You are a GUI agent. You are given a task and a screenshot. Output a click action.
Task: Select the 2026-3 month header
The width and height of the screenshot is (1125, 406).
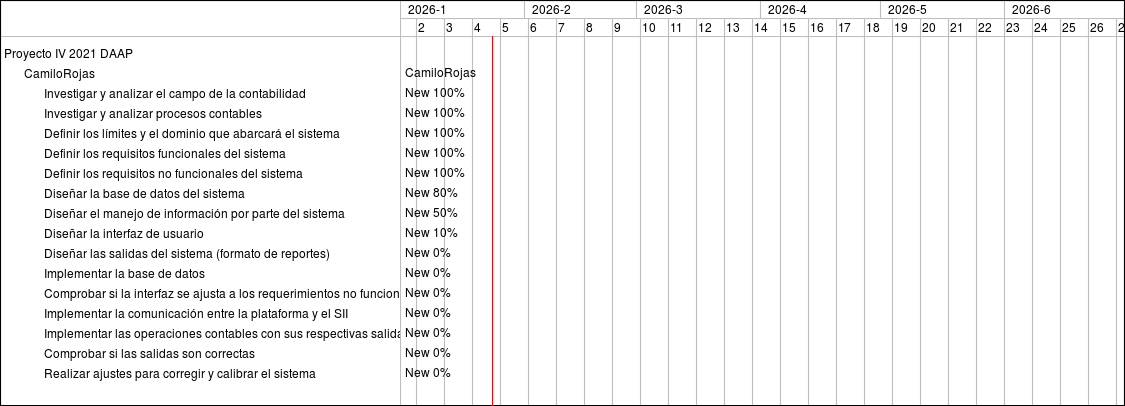[663, 10]
